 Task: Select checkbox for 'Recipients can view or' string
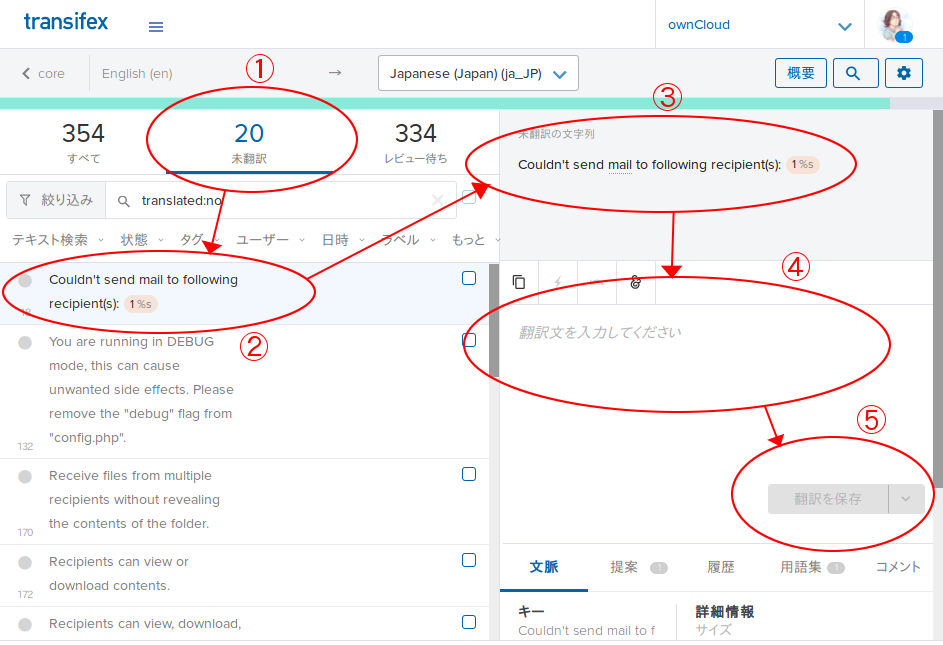pos(469,561)
